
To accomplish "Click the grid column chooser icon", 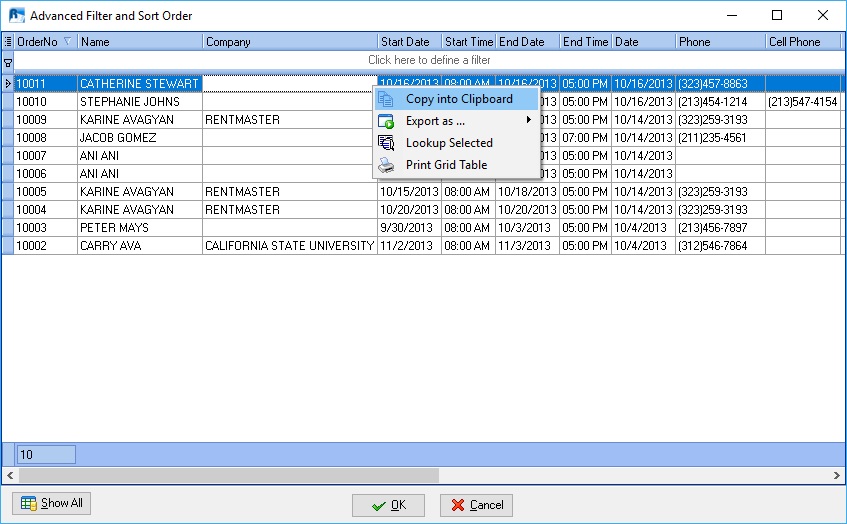I will [8, 42].
